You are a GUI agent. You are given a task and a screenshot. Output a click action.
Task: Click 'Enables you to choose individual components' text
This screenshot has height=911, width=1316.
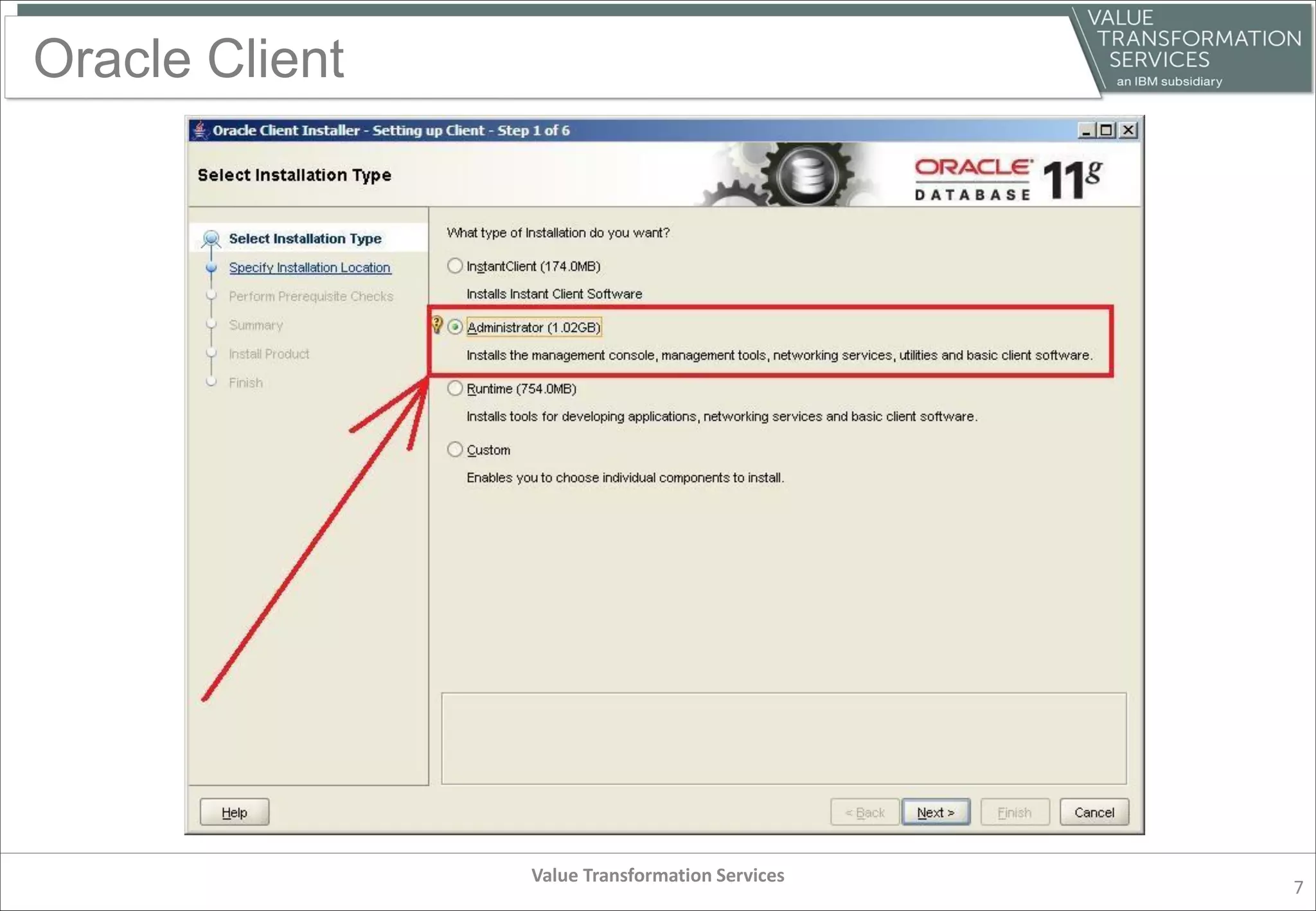(625, 477)
